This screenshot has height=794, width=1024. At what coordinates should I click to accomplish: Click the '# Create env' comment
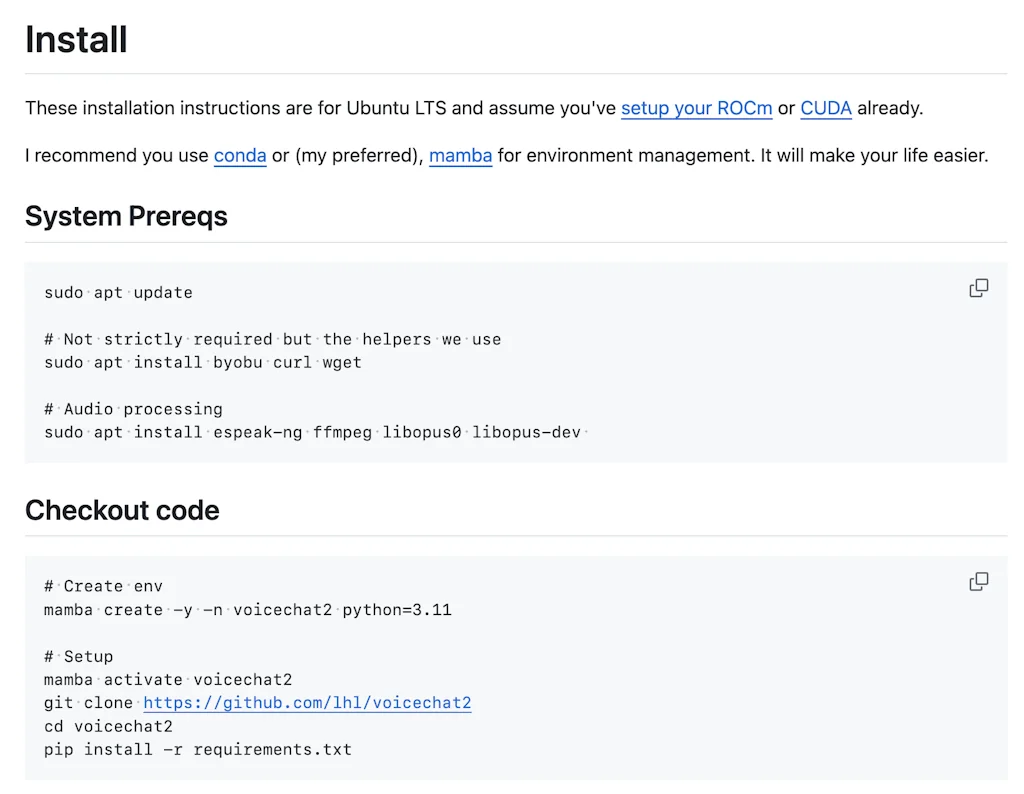click(x=103, y=586)
